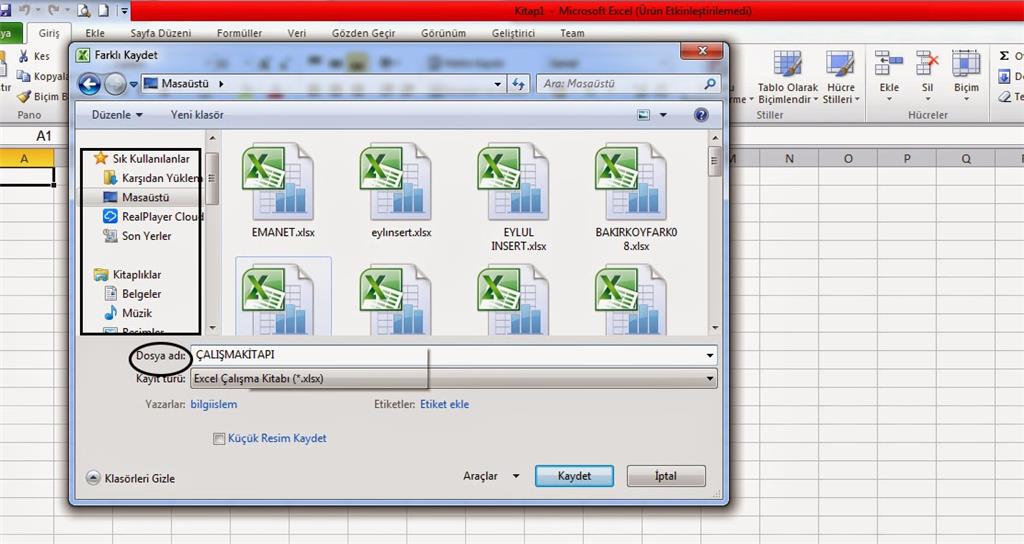Switch to the Ekle ribbon tab
1024x544 pixels.
pyautogui.click(x=95, y=33)
